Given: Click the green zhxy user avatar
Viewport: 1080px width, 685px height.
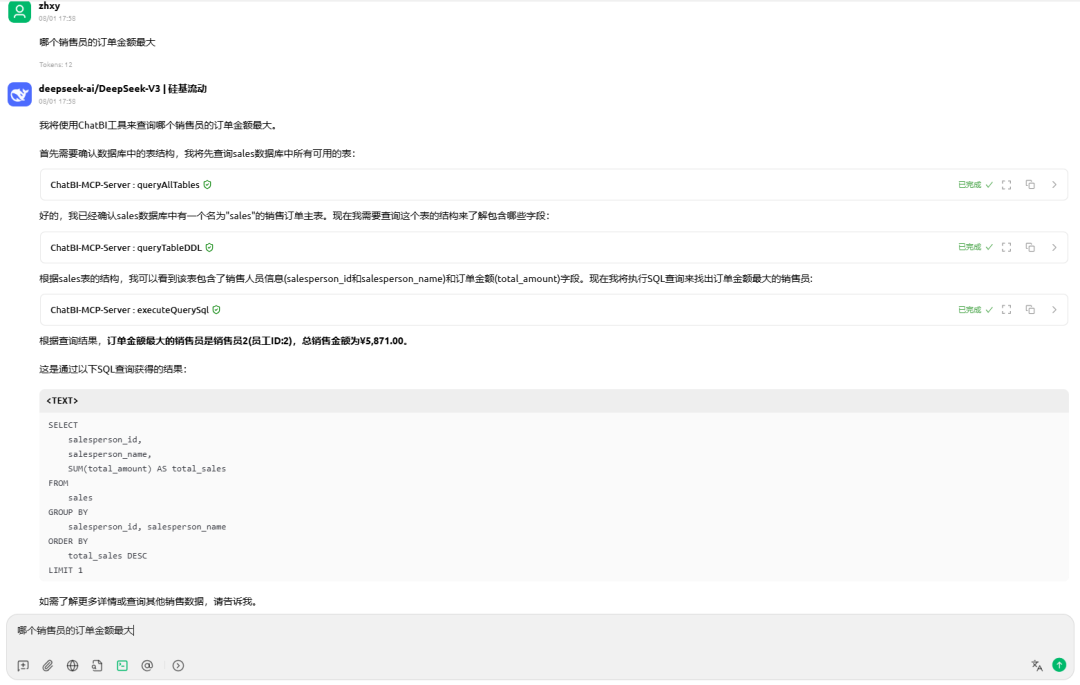Looking at the screenshot, I should coord(19,12).
